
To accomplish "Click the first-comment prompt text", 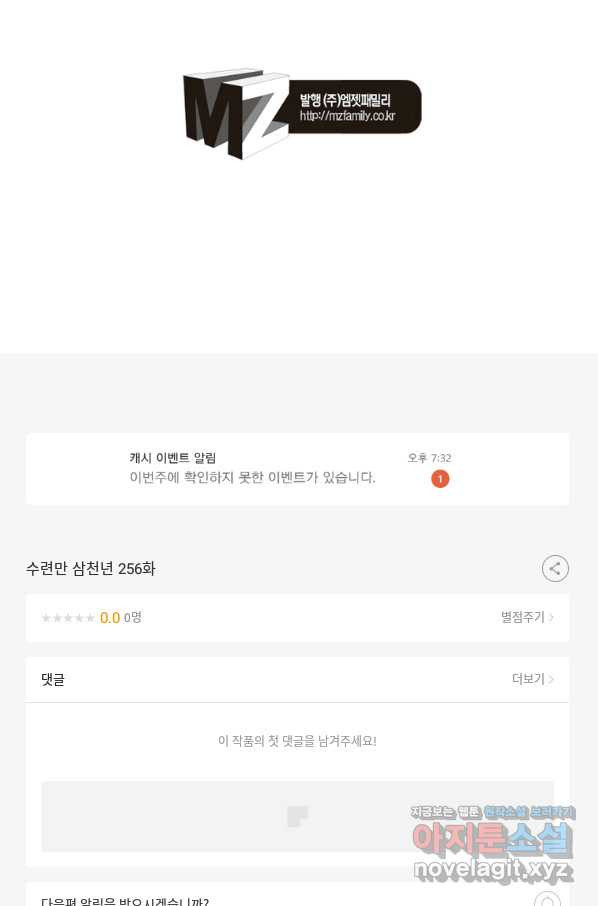I will [297, 741].
